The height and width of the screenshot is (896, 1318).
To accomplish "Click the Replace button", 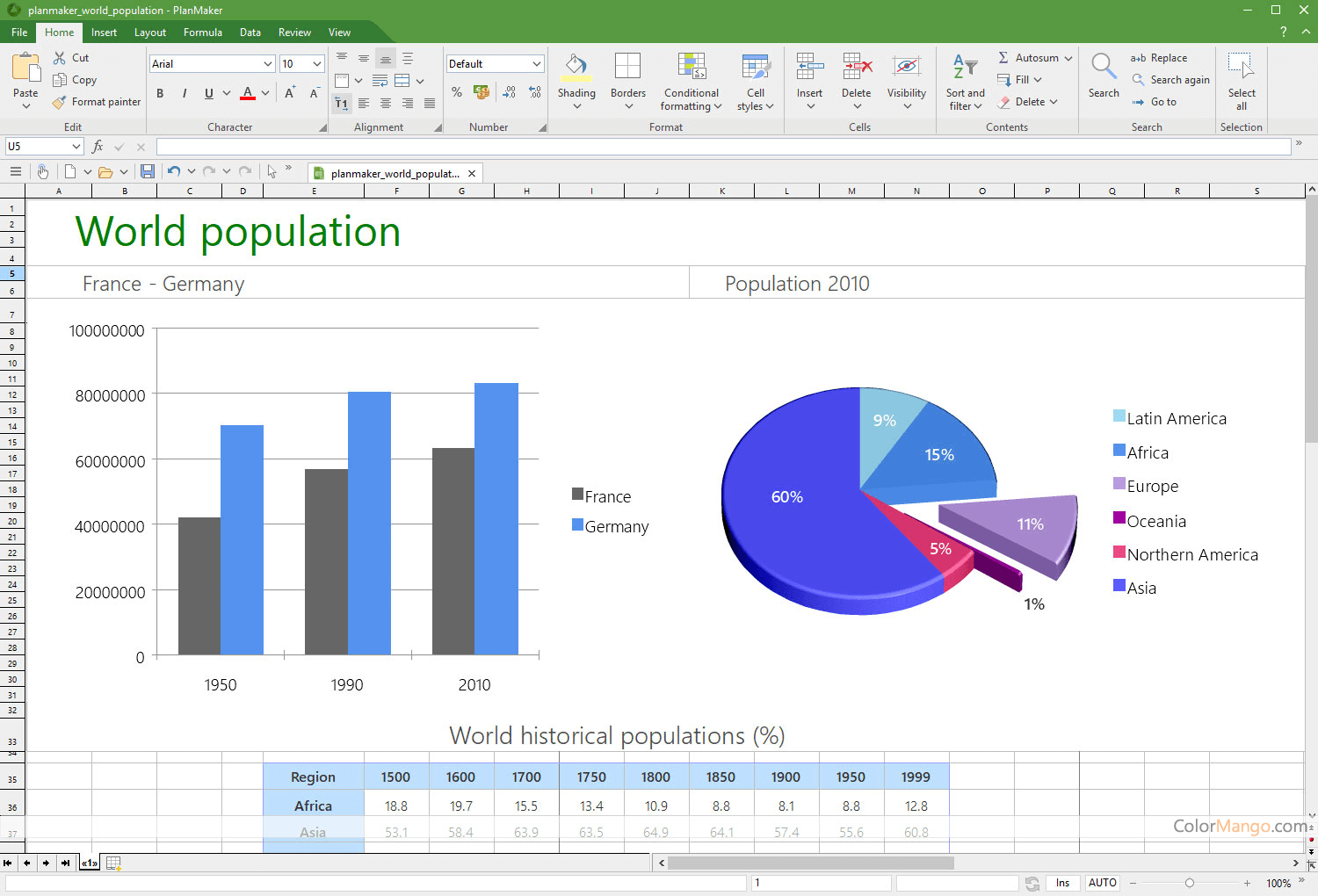I will (x=1159, y=58).
